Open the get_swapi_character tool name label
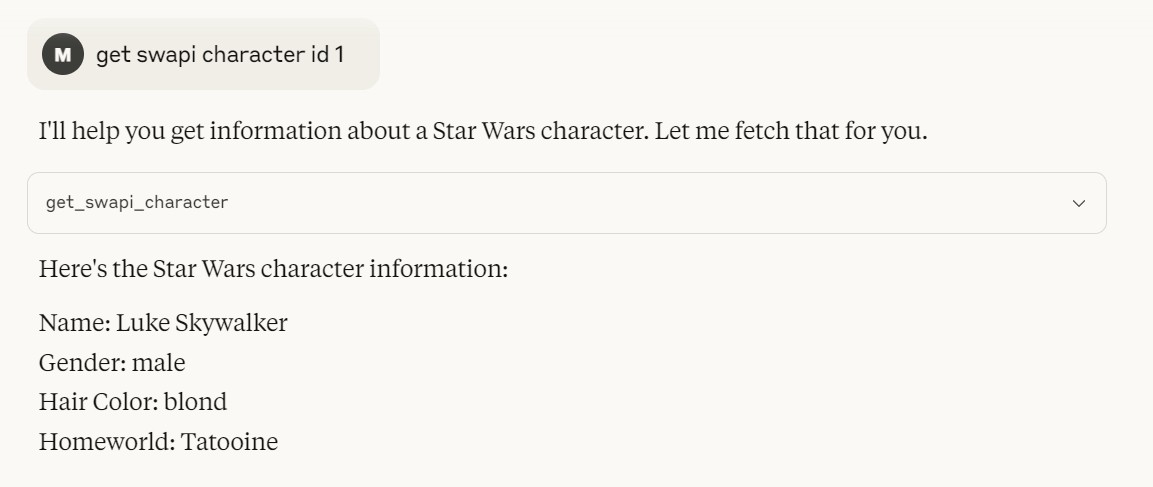This screenshot has height=487, width=1153. (x=137, y=203)
